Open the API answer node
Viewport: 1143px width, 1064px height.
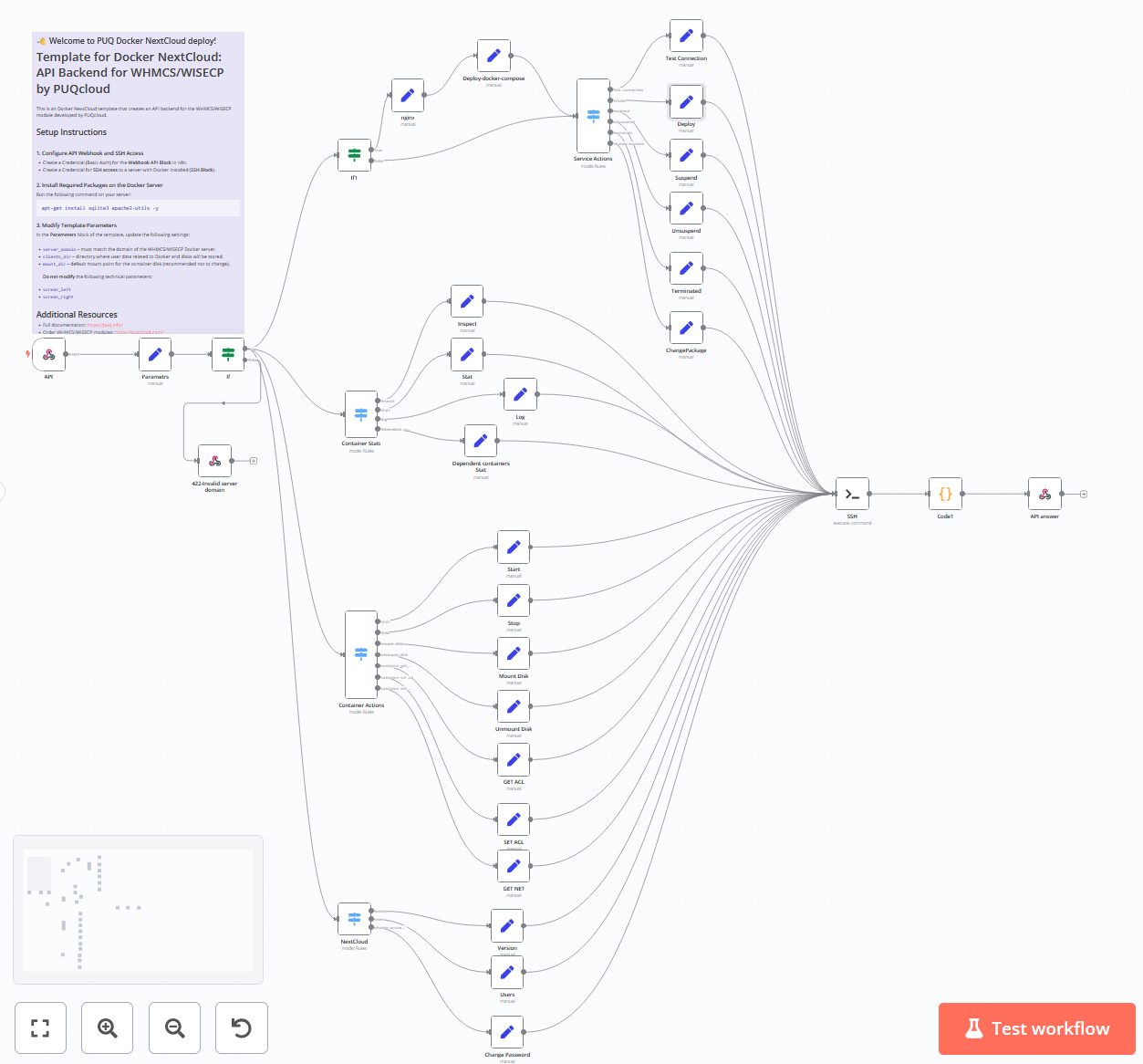tap(1044, 493)
